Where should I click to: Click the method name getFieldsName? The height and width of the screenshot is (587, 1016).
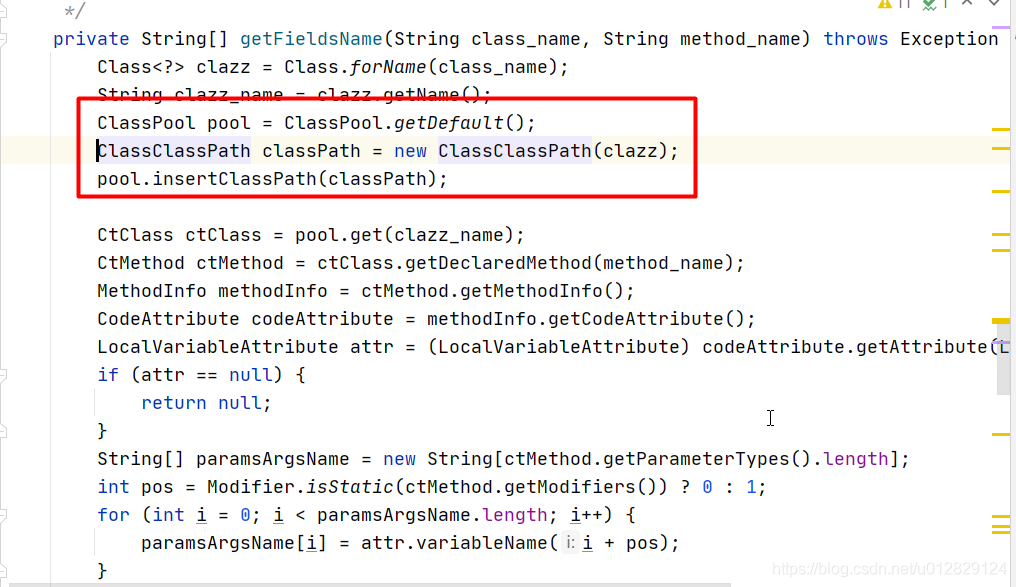click(x=311, y=40)
